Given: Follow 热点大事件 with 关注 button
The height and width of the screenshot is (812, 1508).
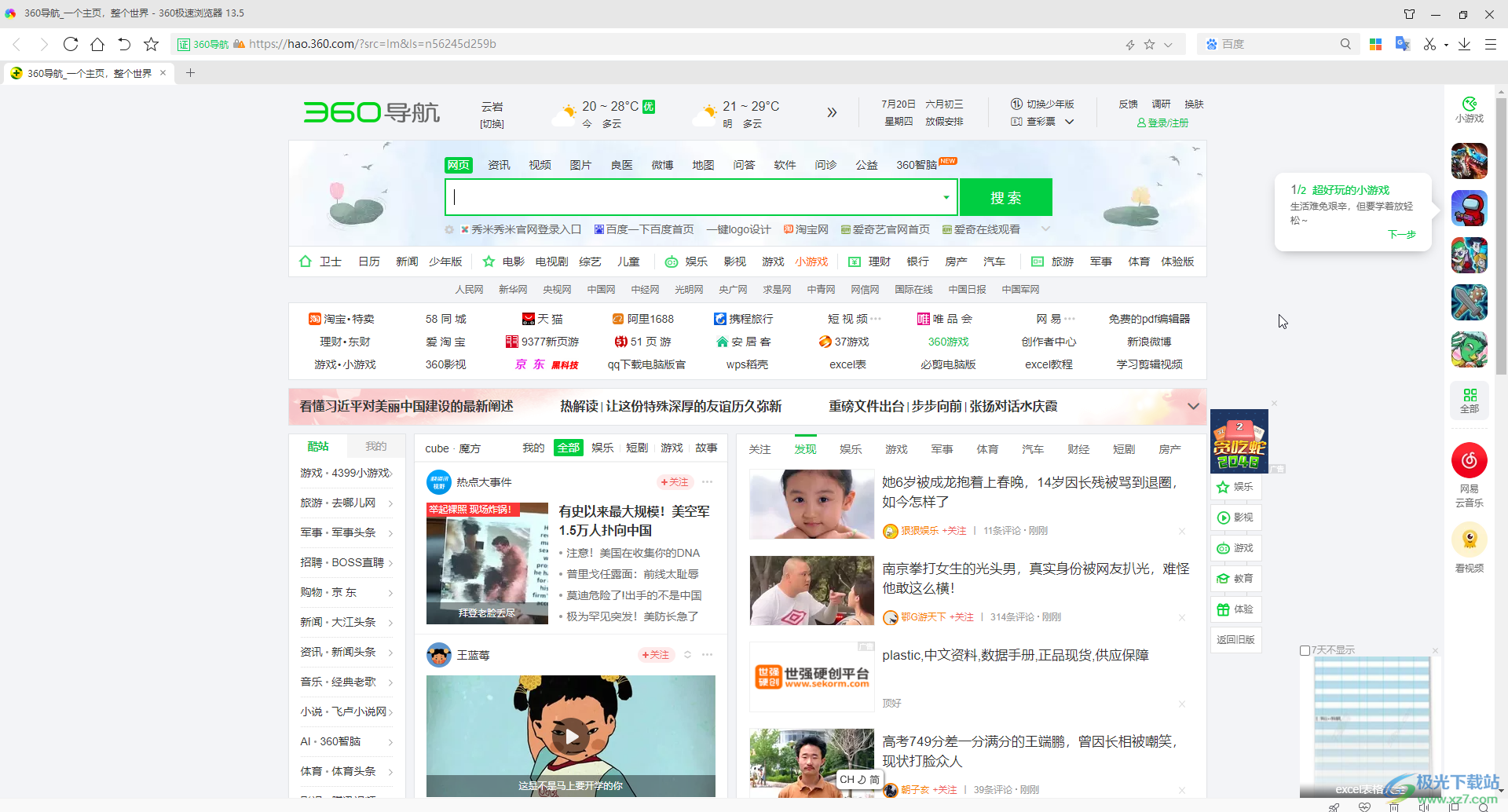Looking at the screenshot, I should (675, 482).
